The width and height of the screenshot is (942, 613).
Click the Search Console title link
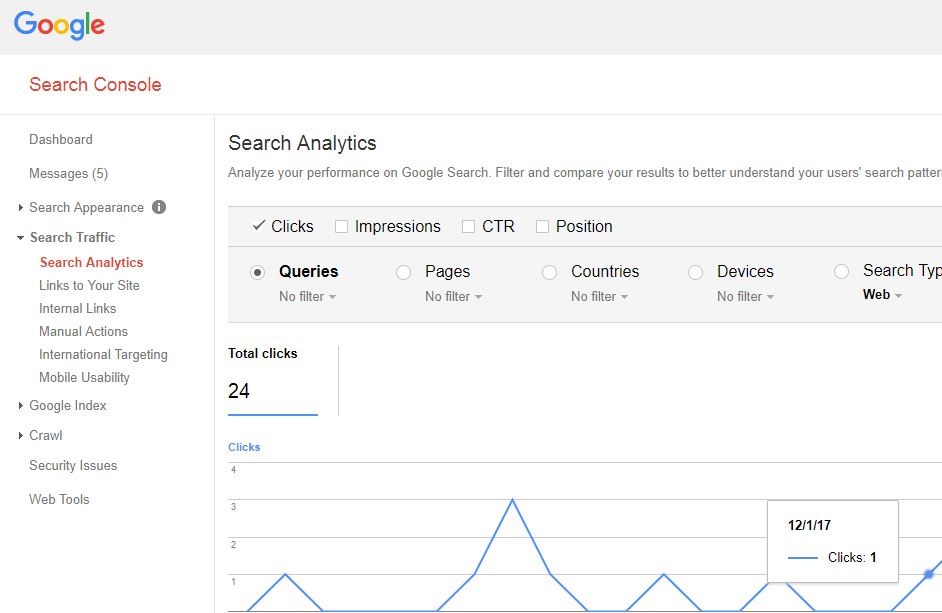[x=95, y=85]
